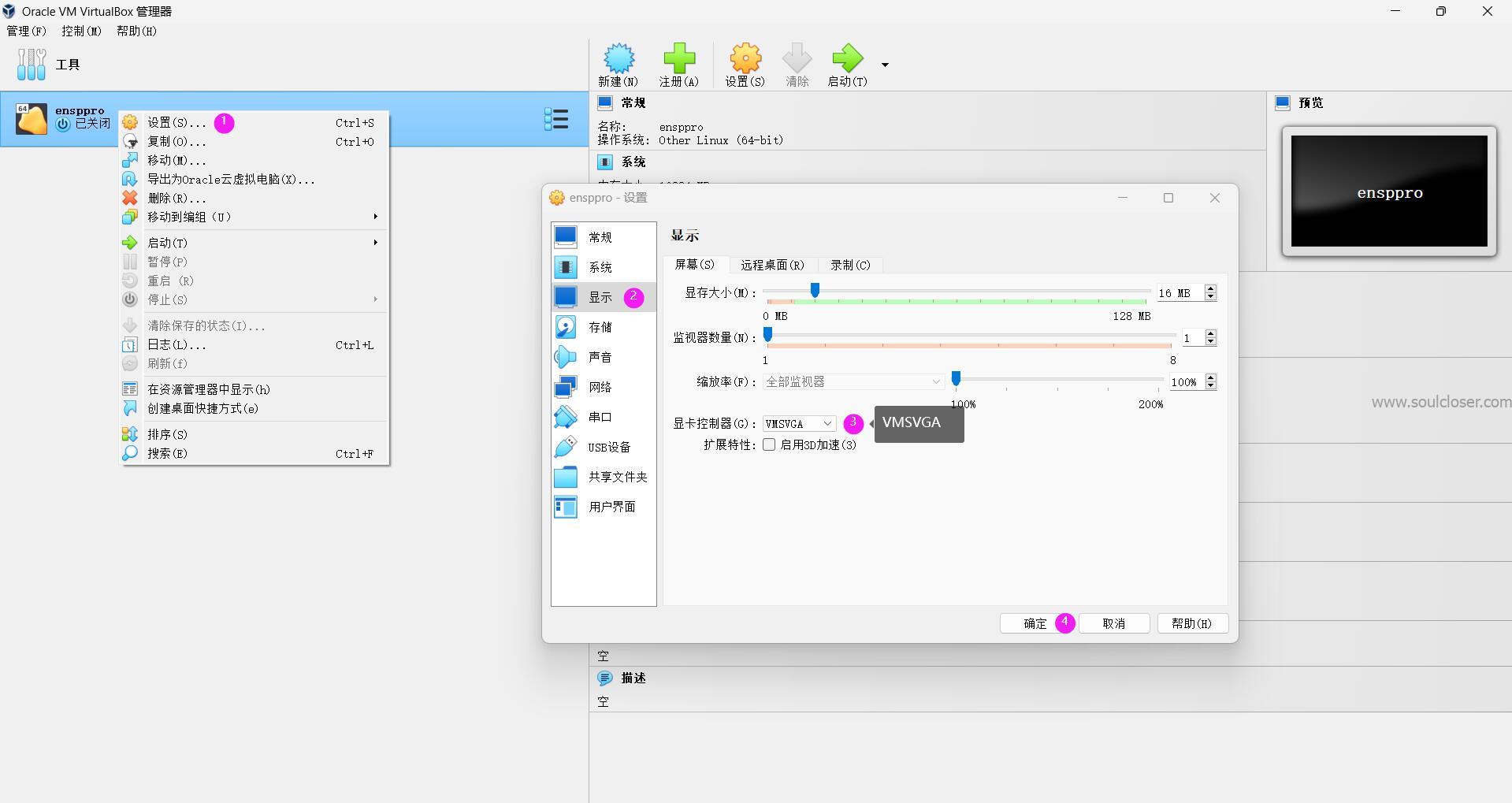Switch to the 录制(C) tab
1512x803 pixels.
click(x=850, y=265)
